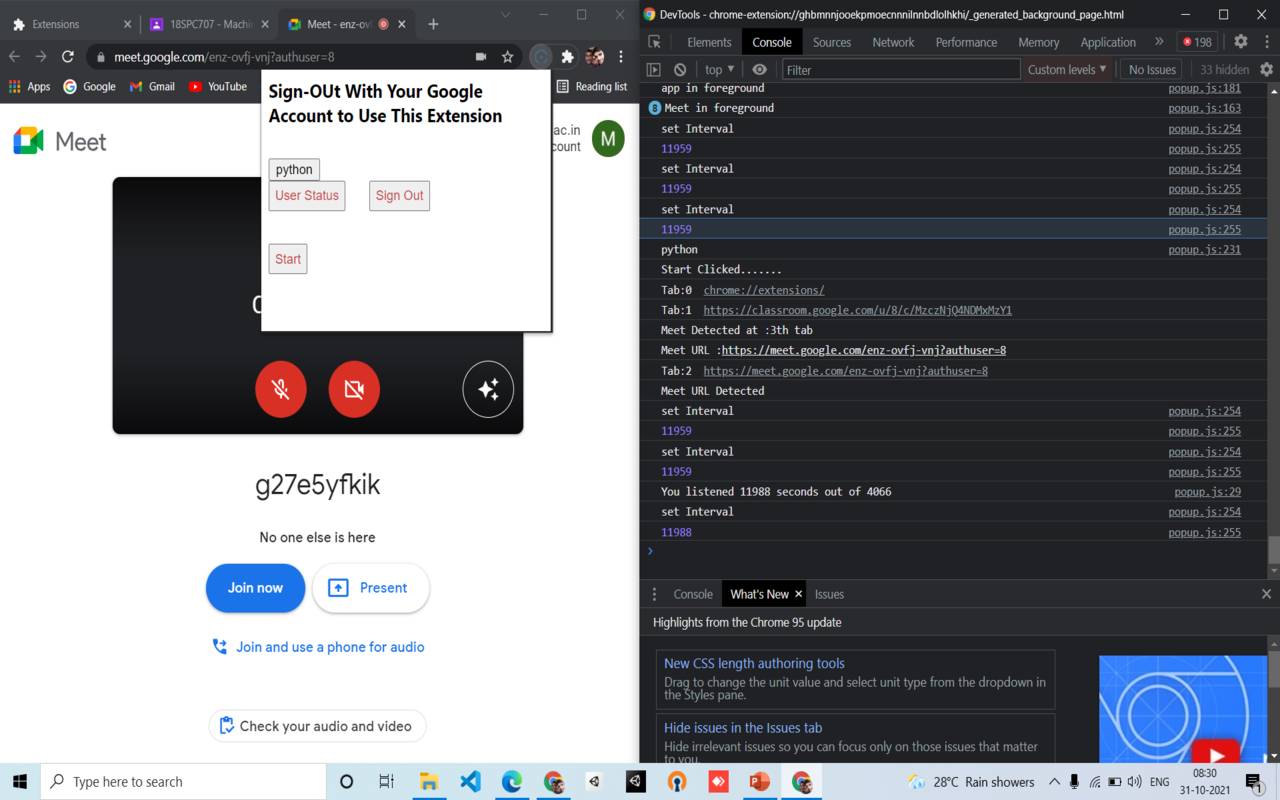Toggle the microphone in Meet preview
Screen dimensions: 1280x800
tap(281, 389)
